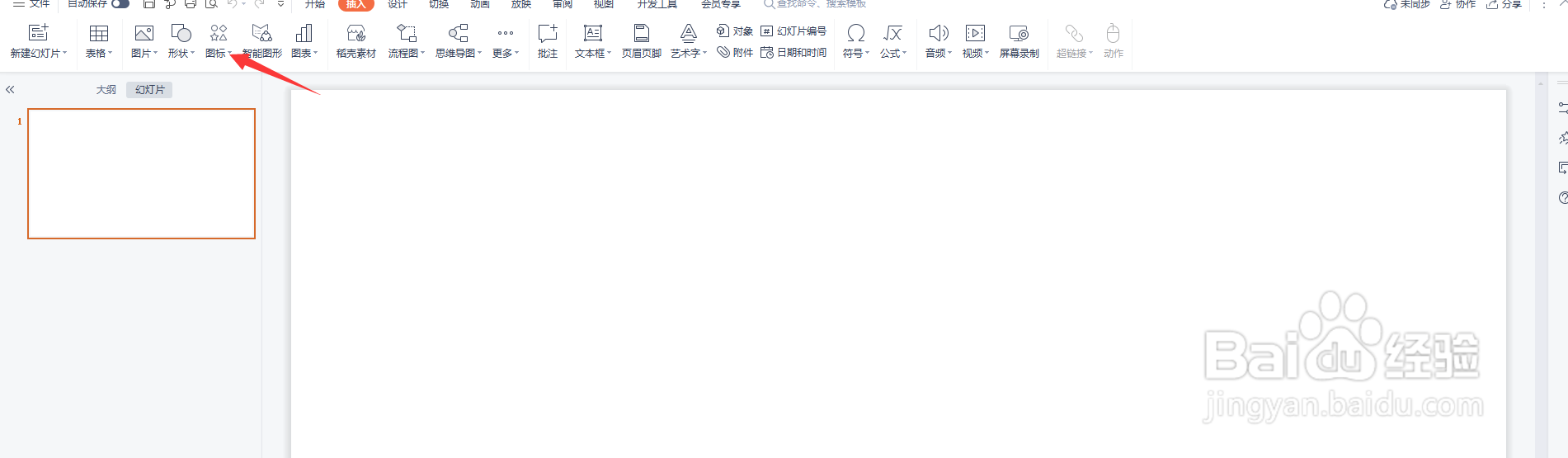
Task: Open the 开发工具 developer tab
Action: 657,4
